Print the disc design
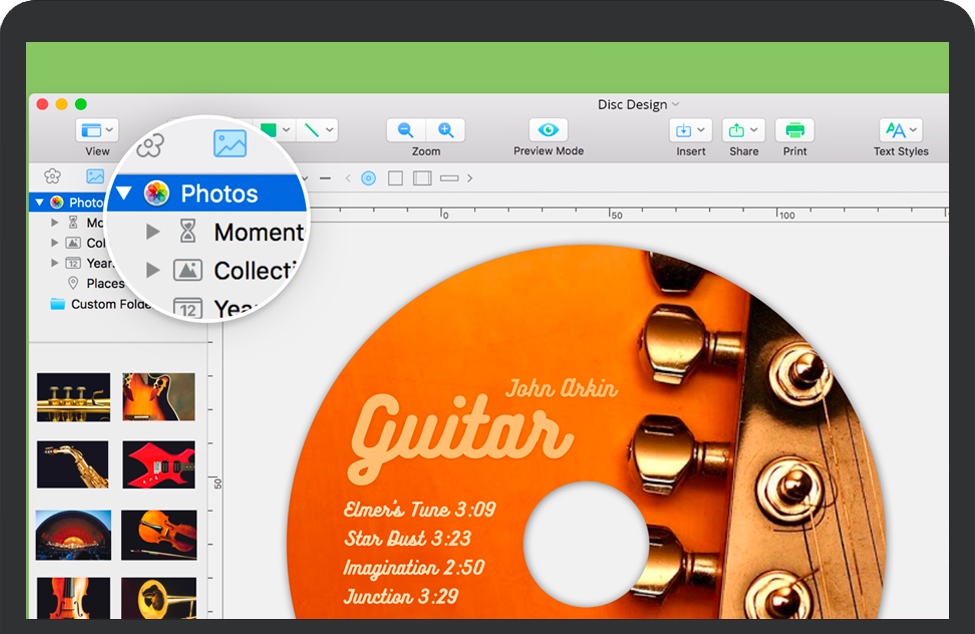The width and height of the screenshot is (975, 634). point(795,130)
